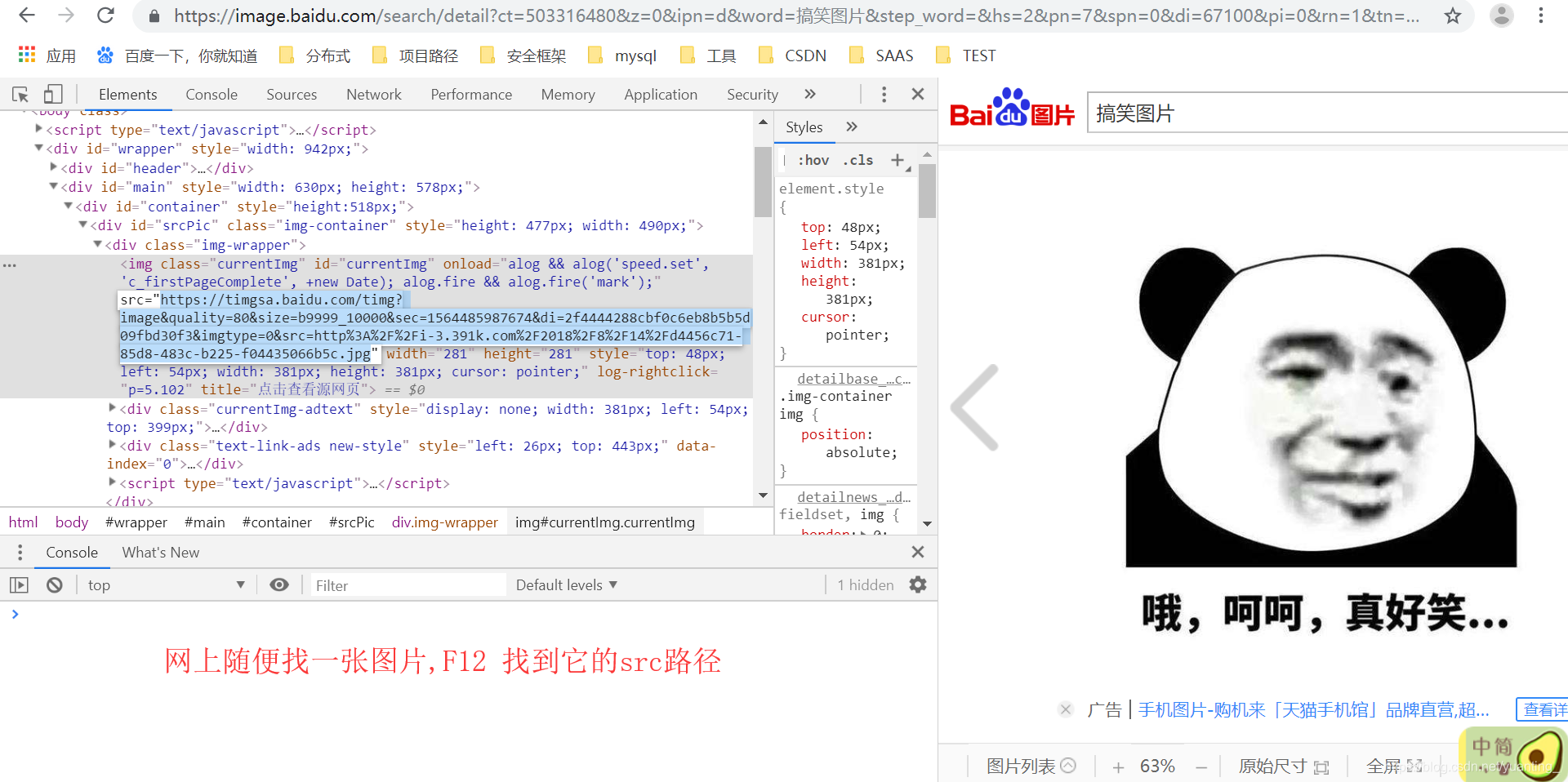Open console settings gear icon
1568x782 pixels.
pos(918,585)
